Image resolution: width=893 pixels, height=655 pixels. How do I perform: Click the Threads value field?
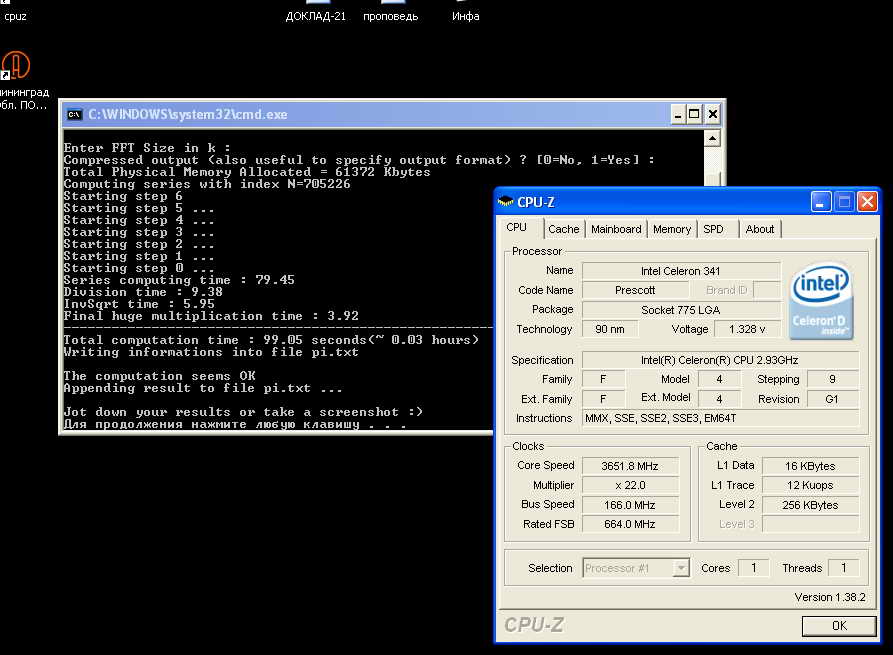(843, 568)
